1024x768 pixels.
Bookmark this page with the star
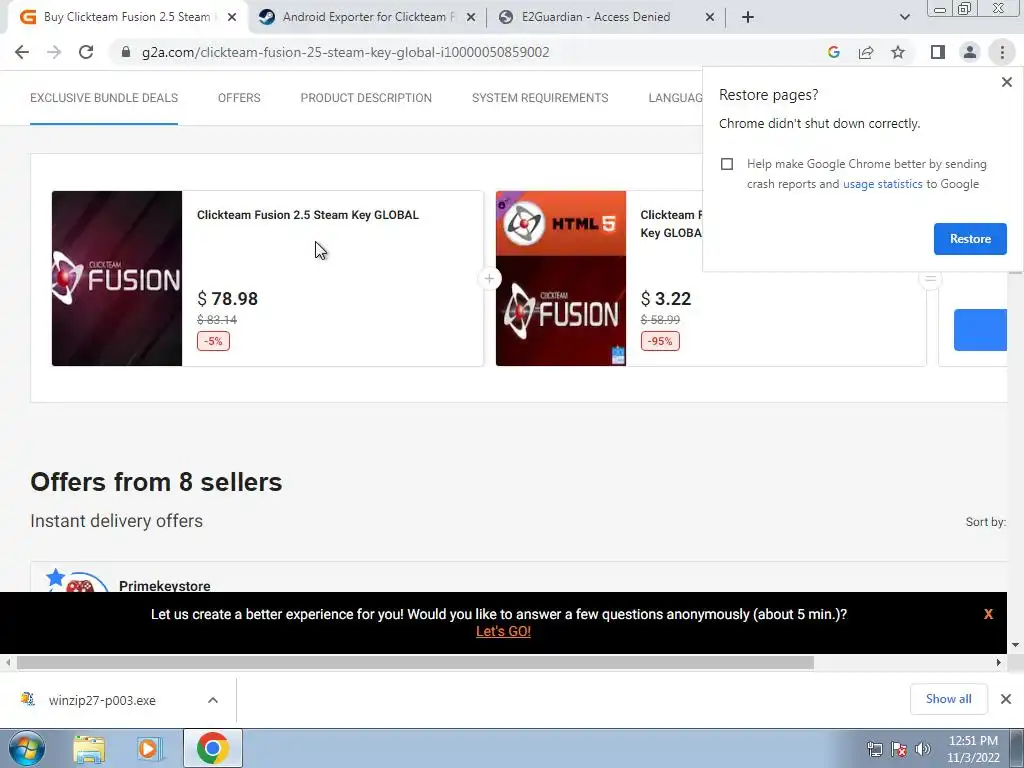click(898, 52)
